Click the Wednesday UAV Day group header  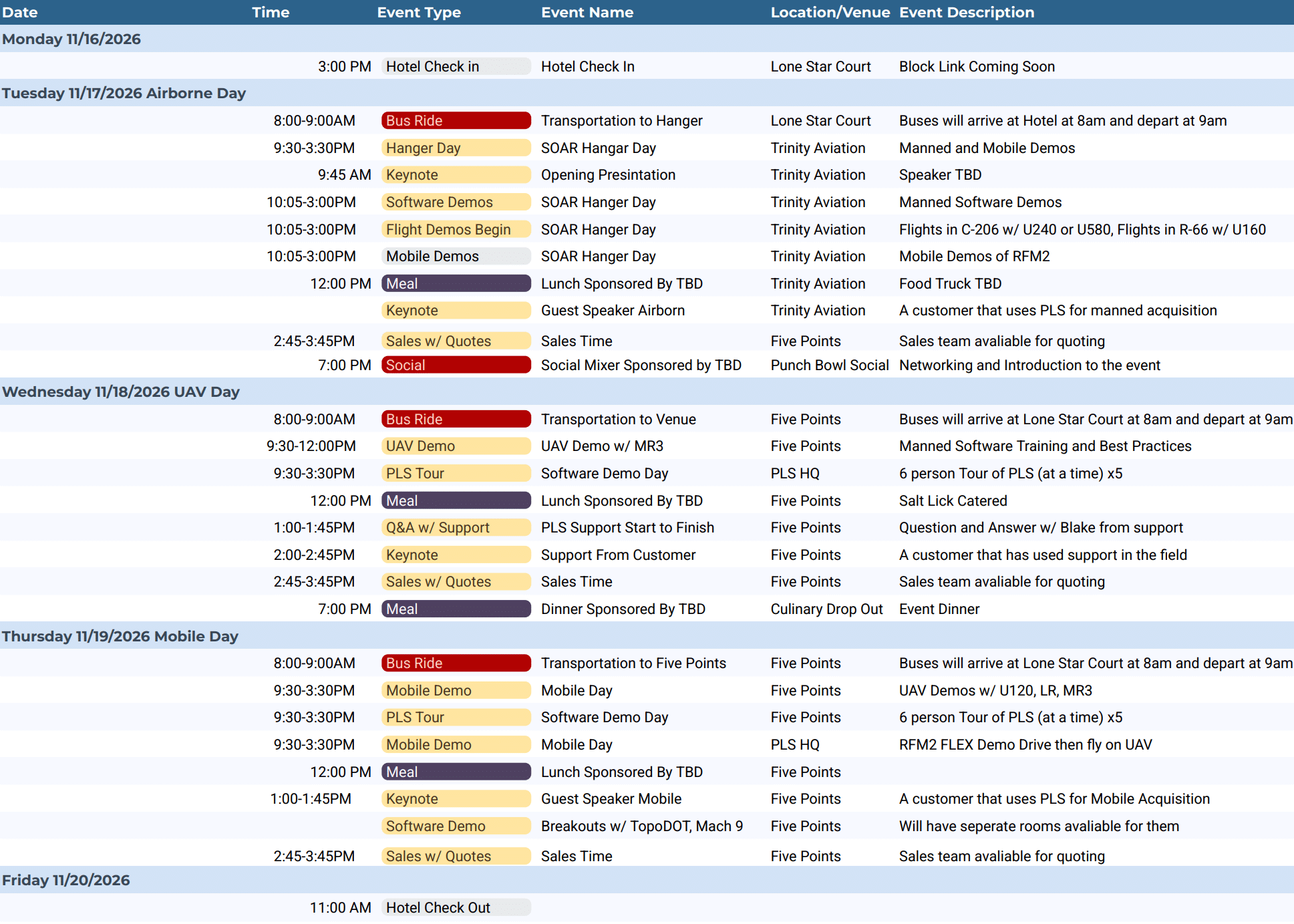(647, 392)
